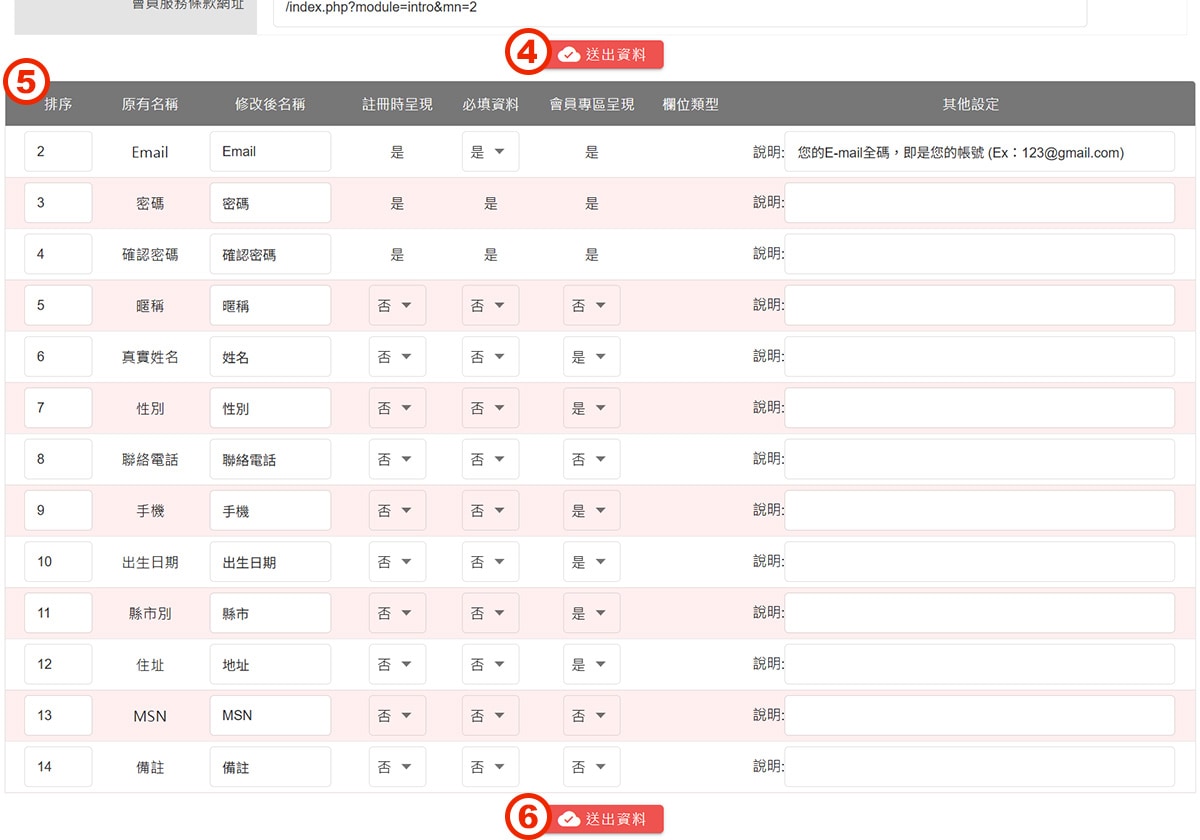Click the 必填資料 column header
This screenshot has height=840, width=1200.
coord(490,104)
